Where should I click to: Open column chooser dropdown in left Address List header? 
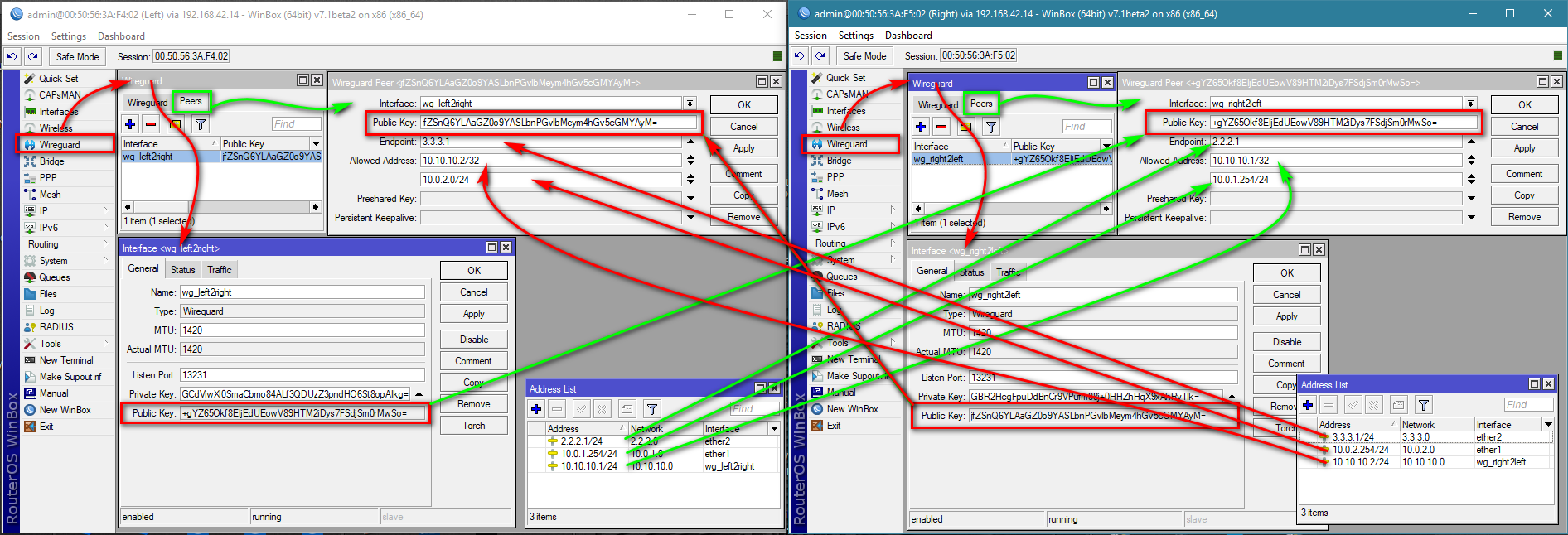774,428
